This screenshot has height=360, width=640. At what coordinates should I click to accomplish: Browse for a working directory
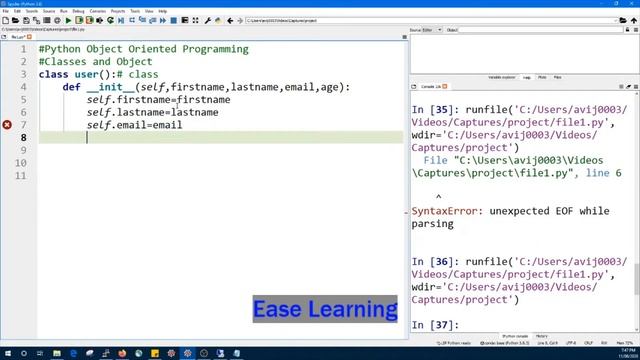point(623,20)
